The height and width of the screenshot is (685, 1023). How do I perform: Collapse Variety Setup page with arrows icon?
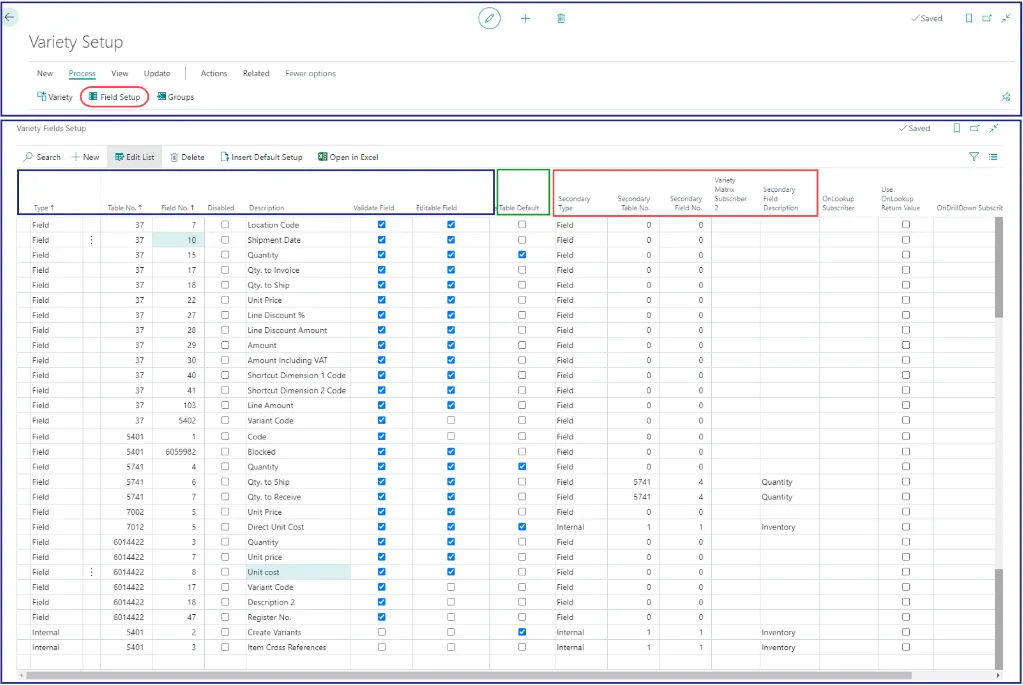click(x=1006, y=18)
